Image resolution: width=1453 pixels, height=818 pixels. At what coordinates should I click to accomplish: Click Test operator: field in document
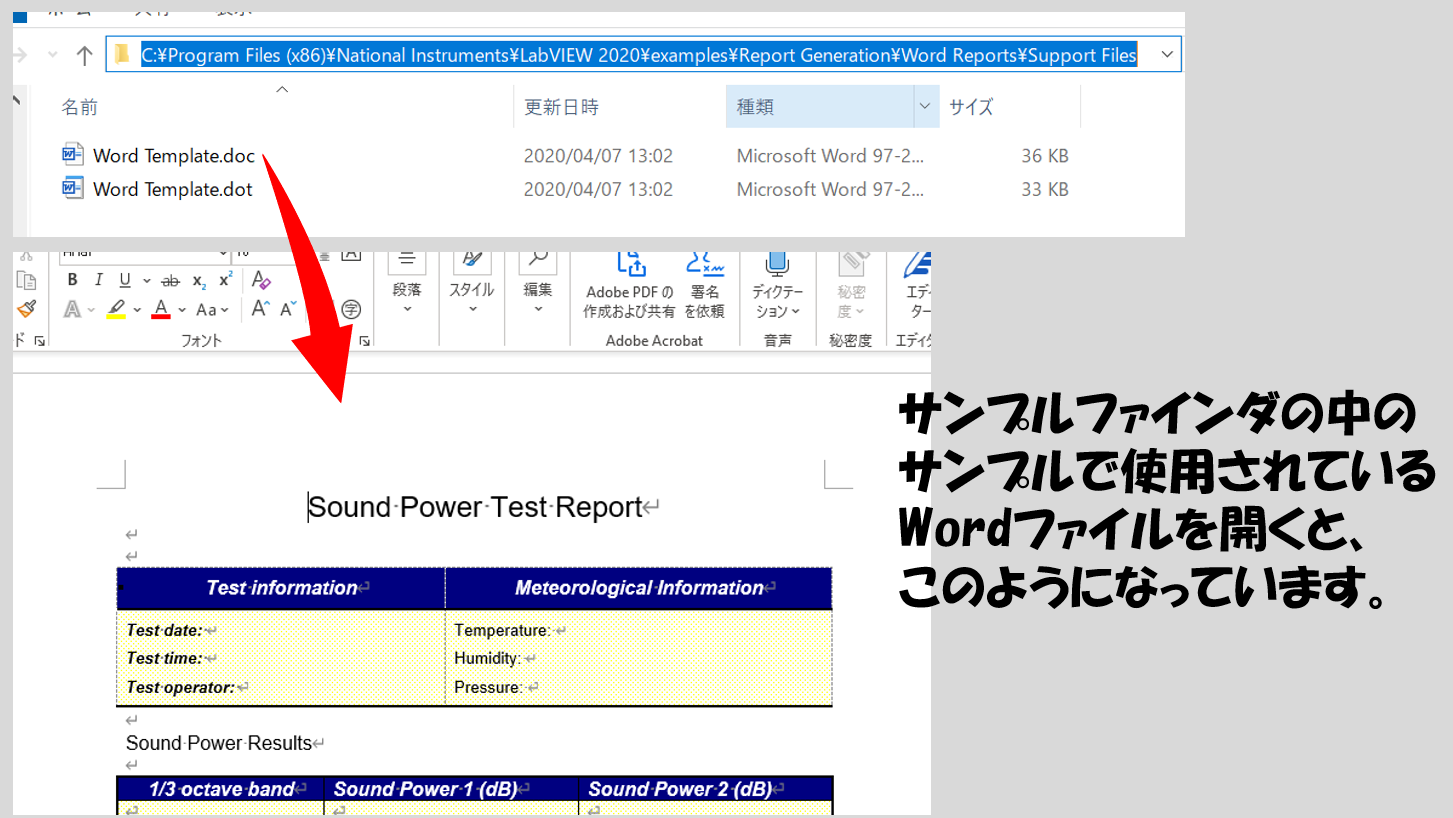click(180, 687)
